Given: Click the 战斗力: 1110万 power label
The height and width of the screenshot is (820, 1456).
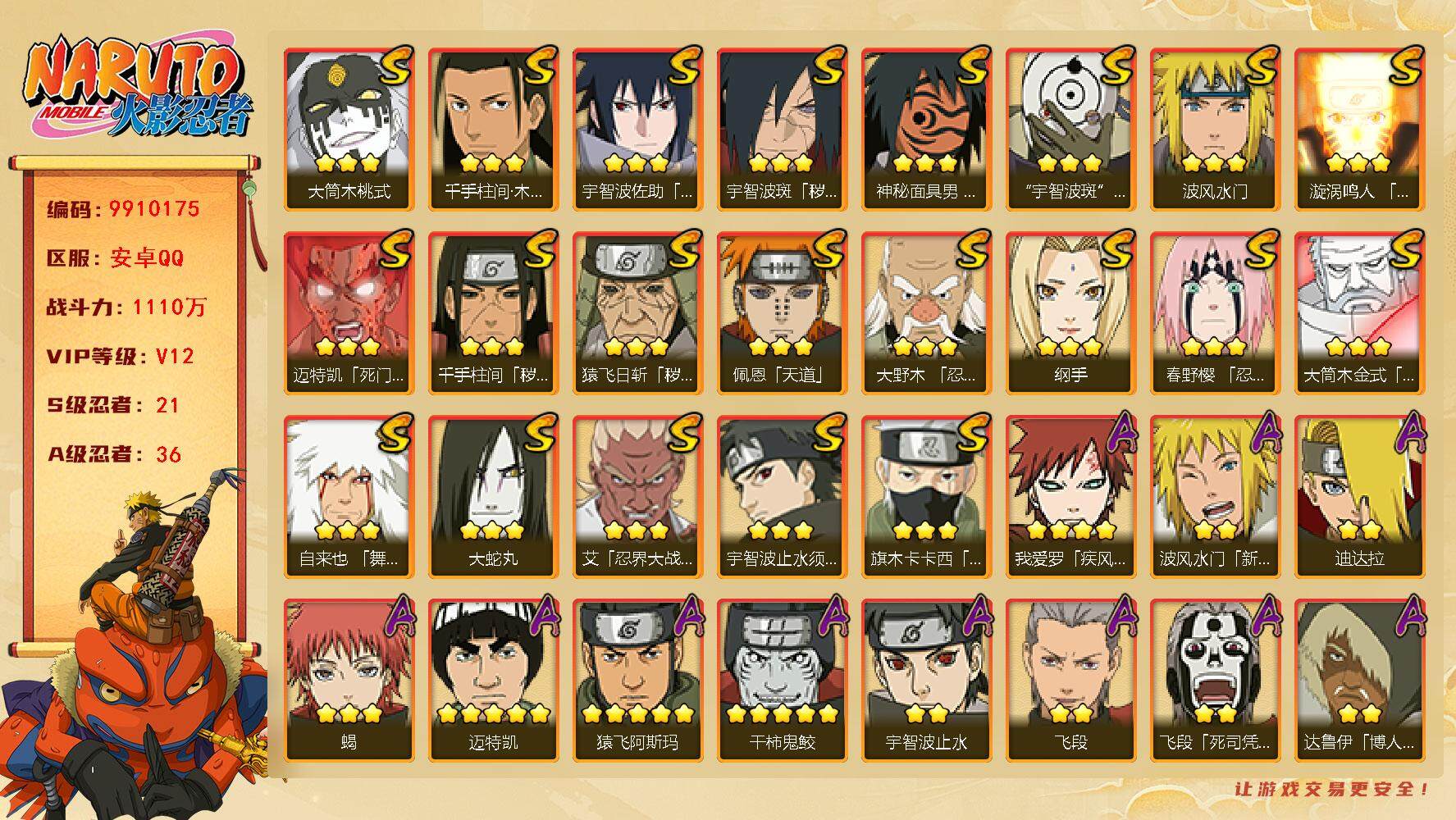Looking at the screenshot, I should pos(126,307).
